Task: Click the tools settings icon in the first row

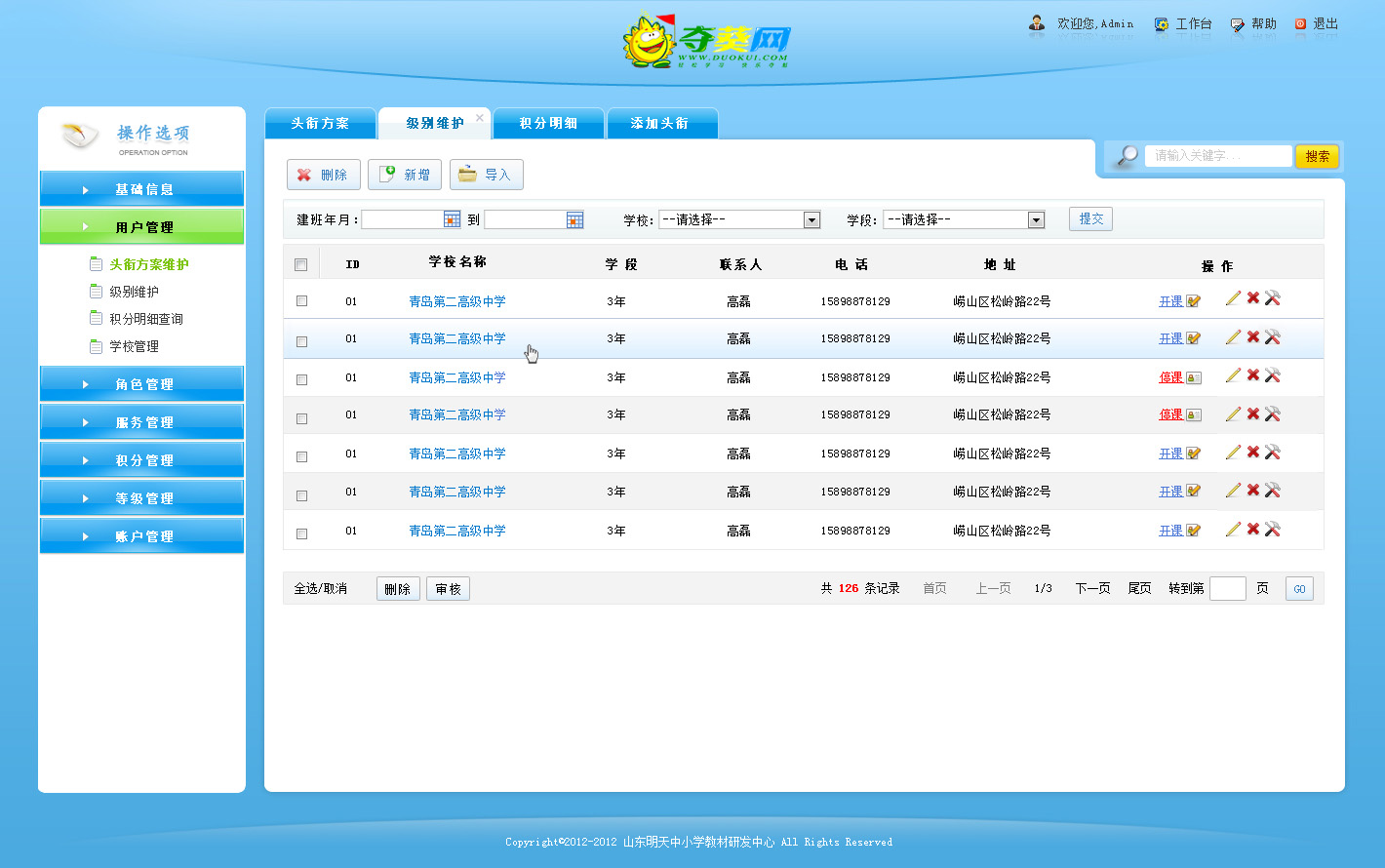Action: click(x=1273, y=298)
